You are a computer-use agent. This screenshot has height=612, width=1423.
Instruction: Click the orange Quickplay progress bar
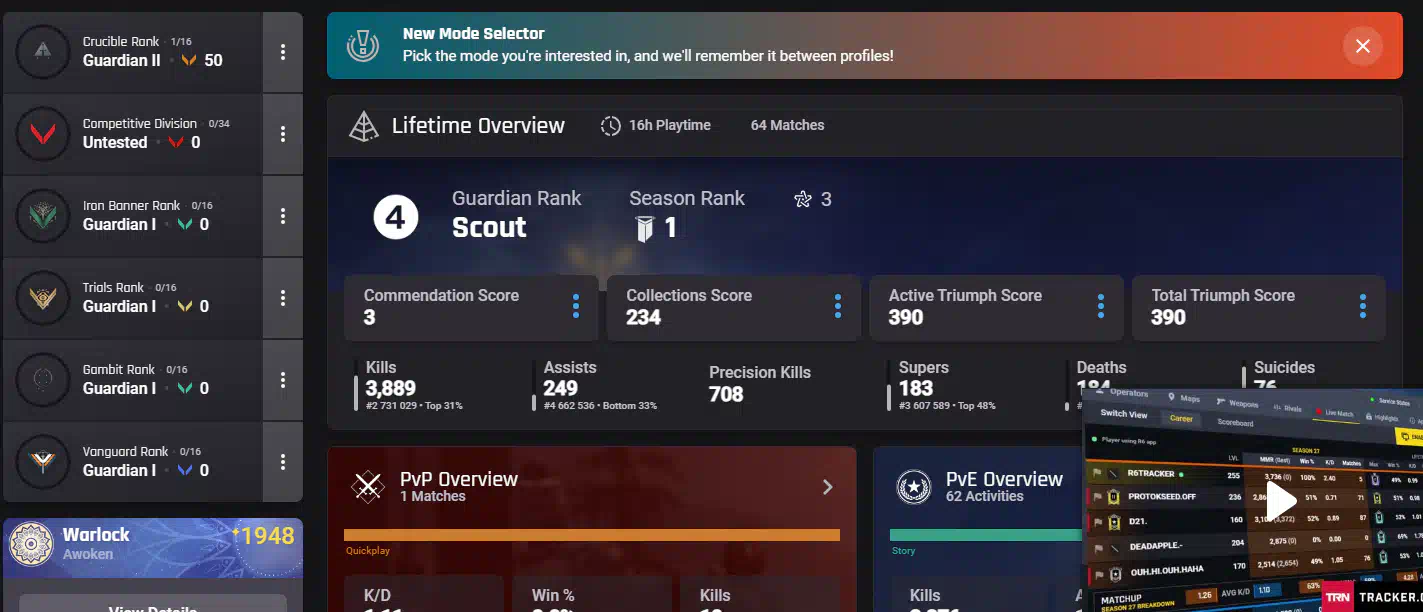[x=592, y=535]
